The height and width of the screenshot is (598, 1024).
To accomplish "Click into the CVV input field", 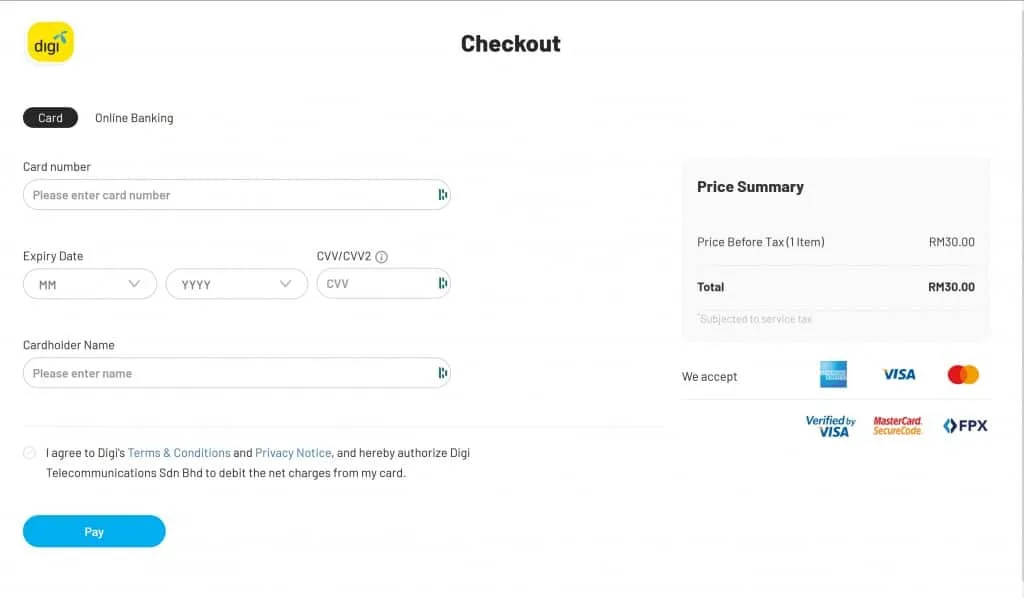I will 376,284.
